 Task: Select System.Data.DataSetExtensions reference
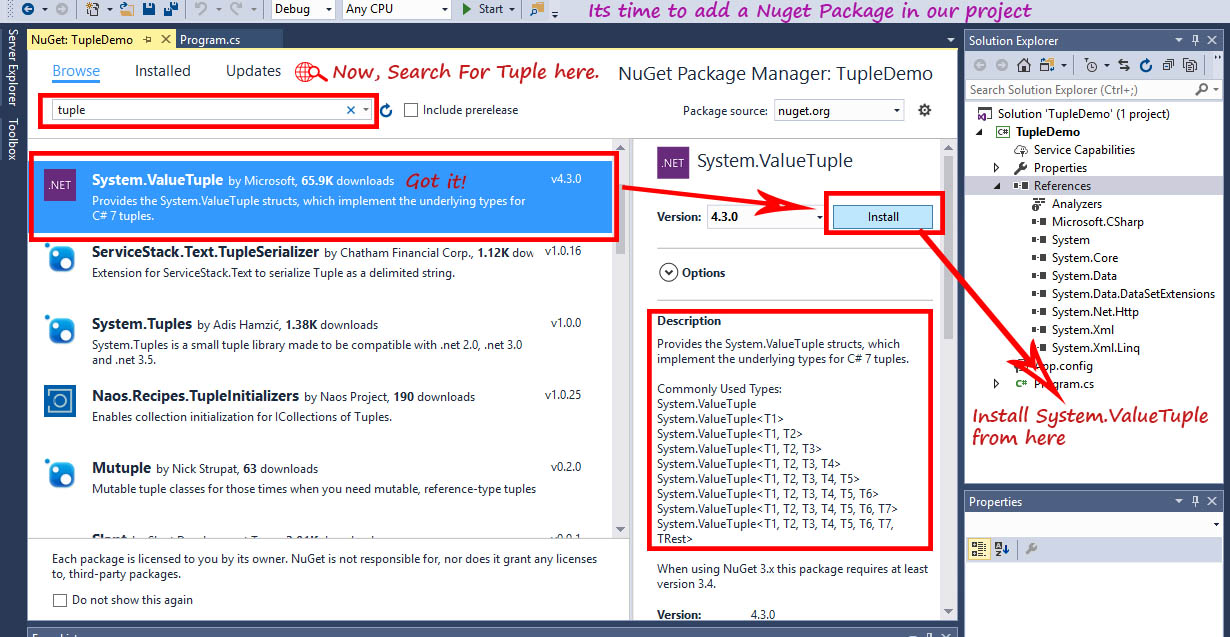tap(1133, 294)
